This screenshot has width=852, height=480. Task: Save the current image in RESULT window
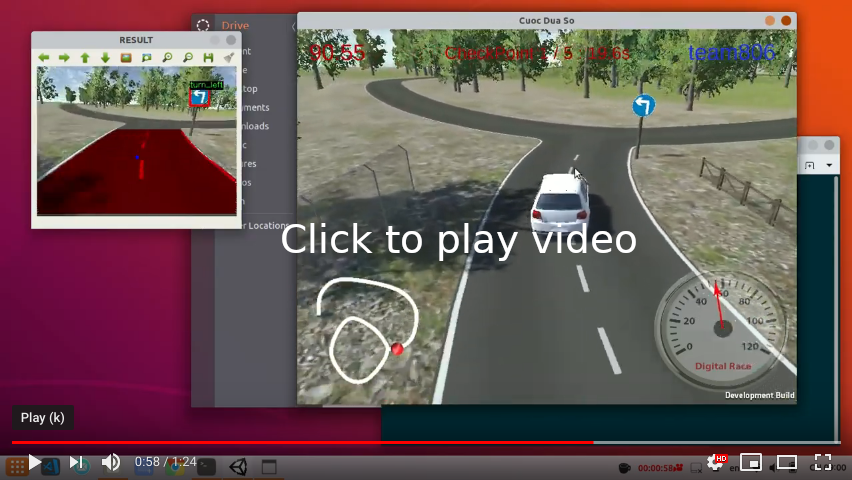click(x=208, y=57)
